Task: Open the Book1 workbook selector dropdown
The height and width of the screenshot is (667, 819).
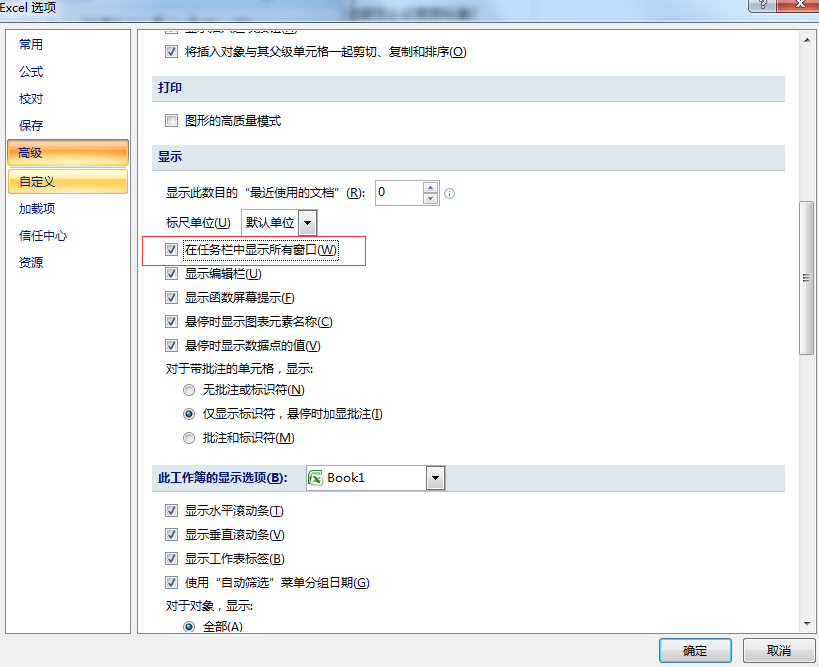Action: coord(435,477)
